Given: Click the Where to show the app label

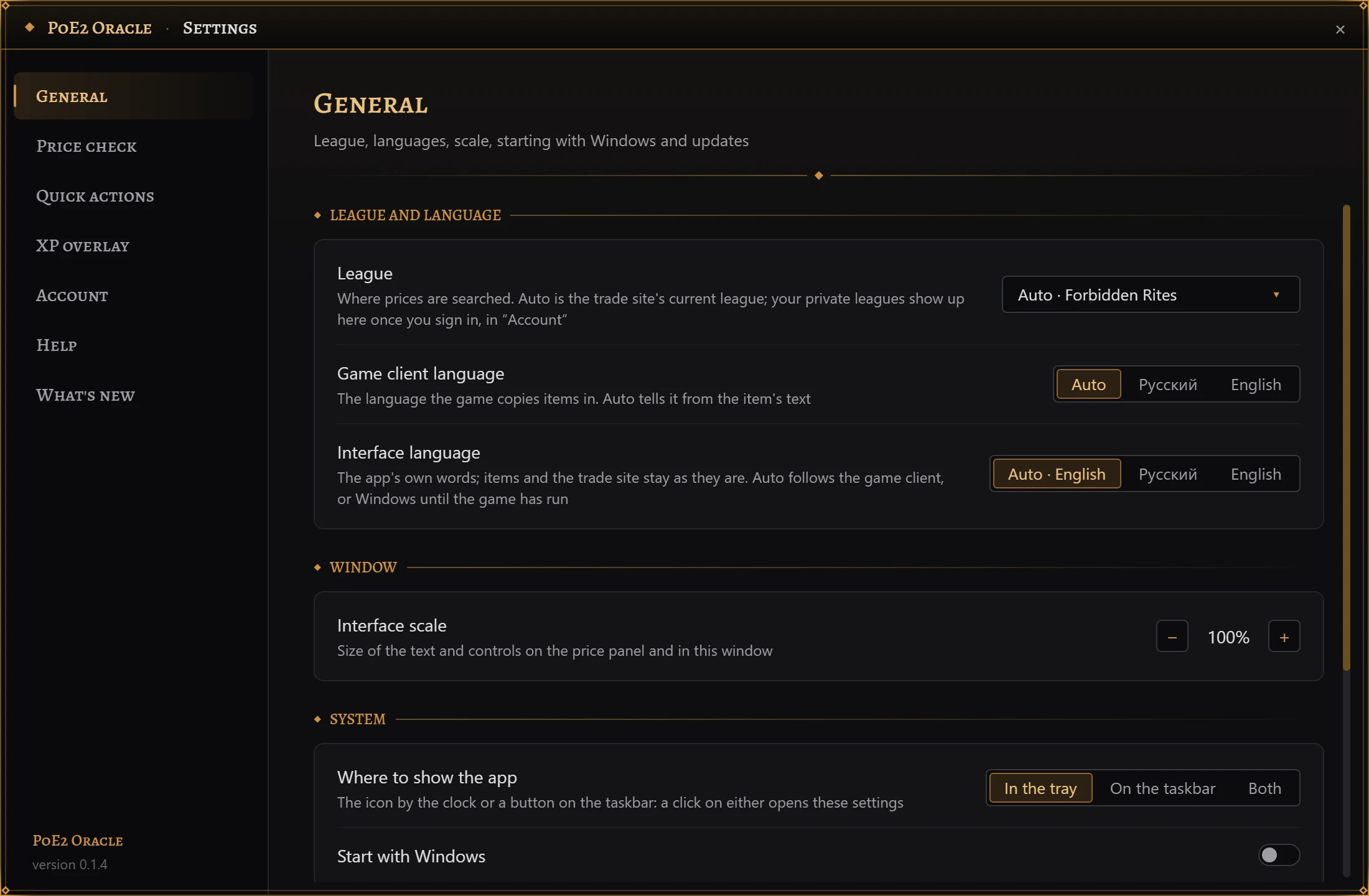Looking at the screenshot, I should pyautogui.click(x=427, y=777).
